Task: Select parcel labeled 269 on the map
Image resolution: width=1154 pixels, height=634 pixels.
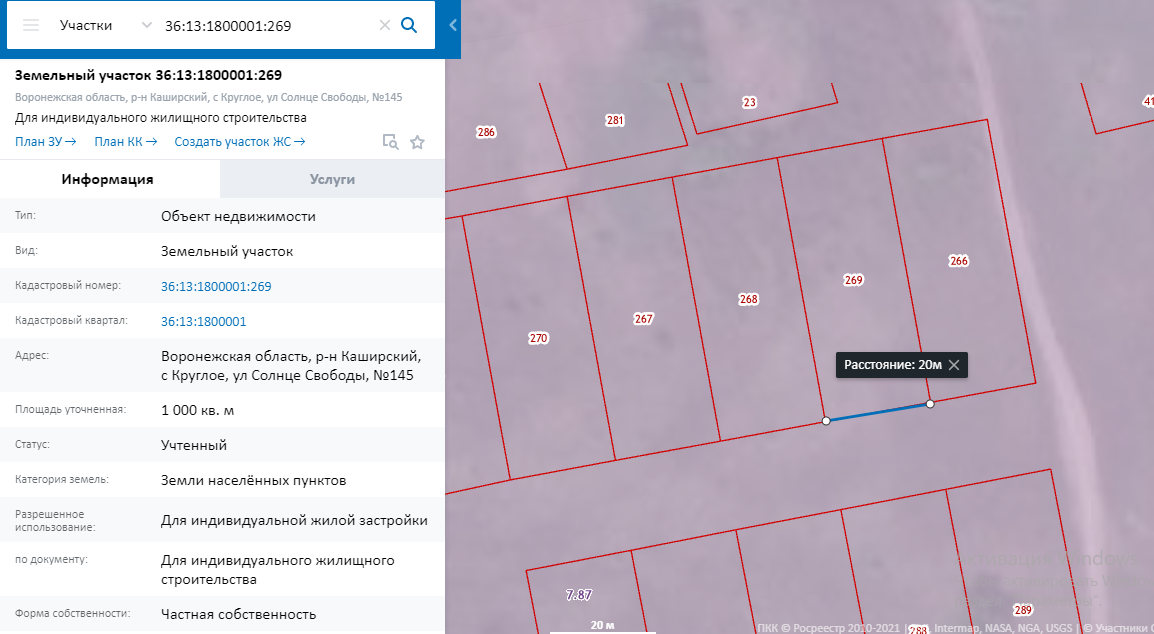Action: click(x=853, y=280)
